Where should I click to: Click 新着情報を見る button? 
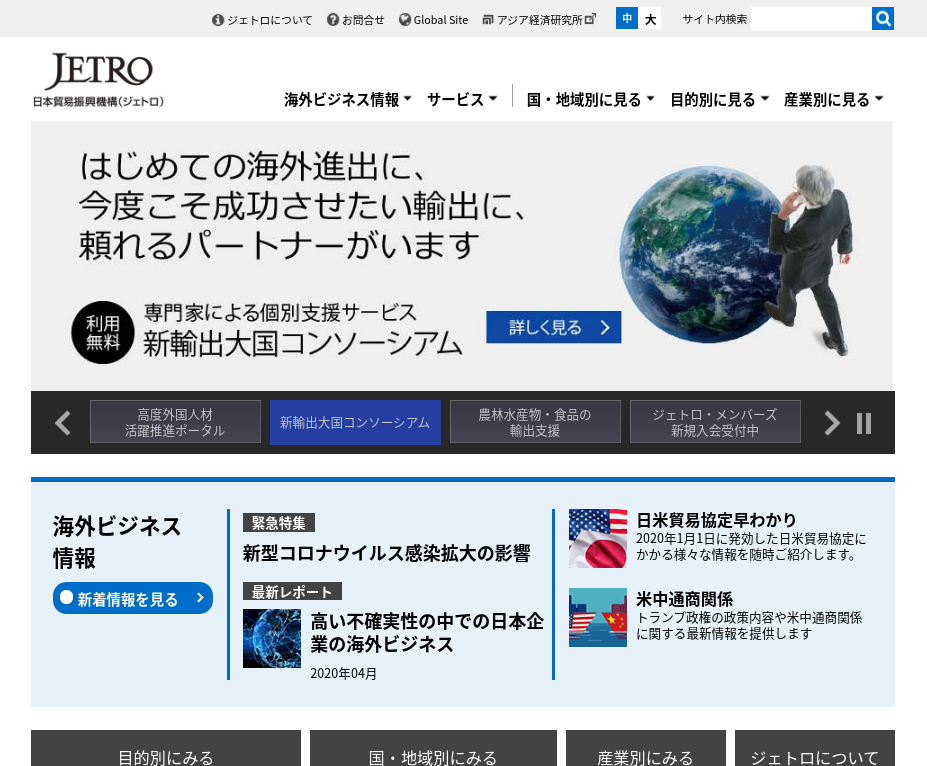point(132,598)
